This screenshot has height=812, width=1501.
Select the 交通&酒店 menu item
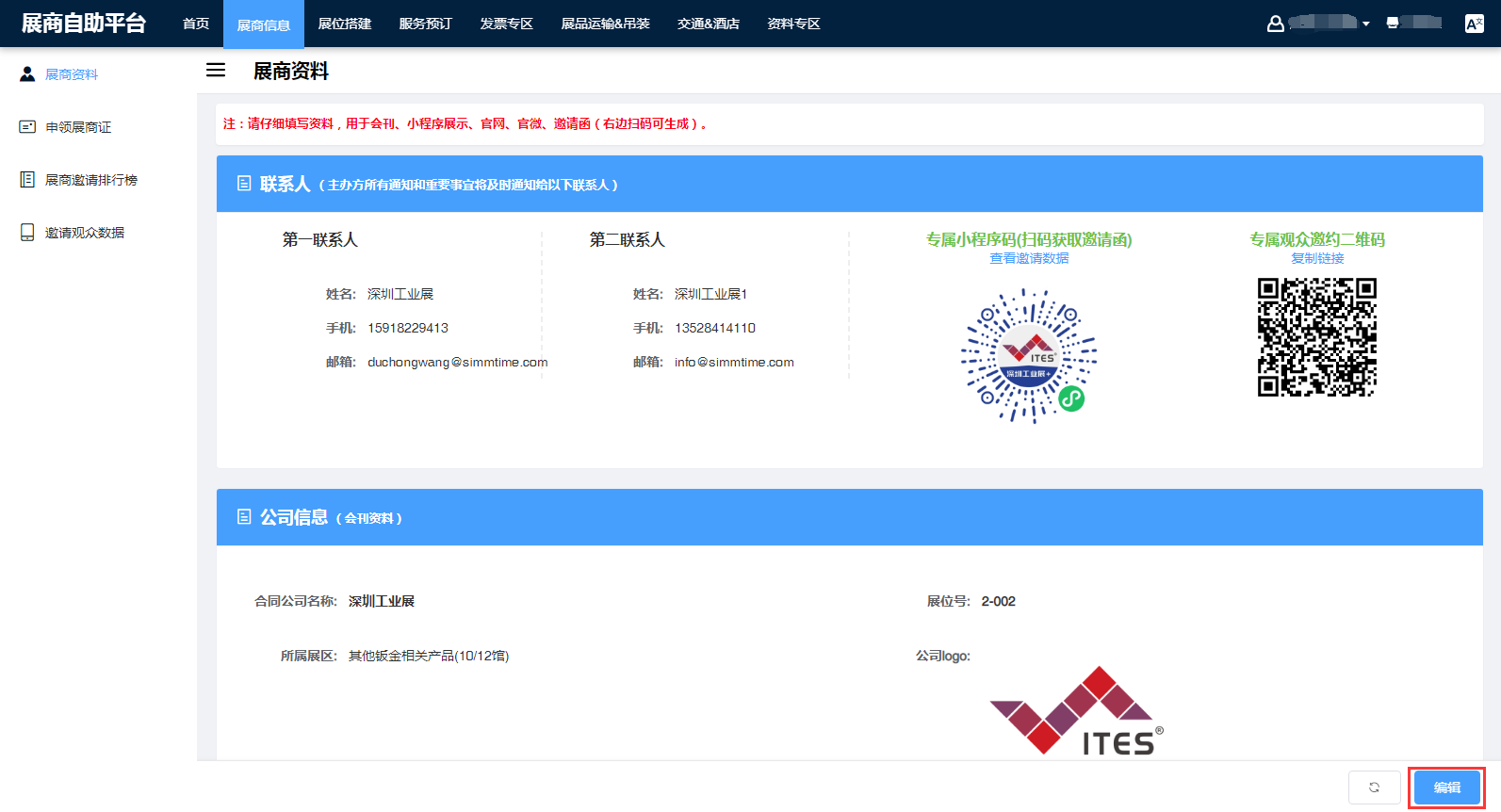pyautogui.click(x=708, y=24)
